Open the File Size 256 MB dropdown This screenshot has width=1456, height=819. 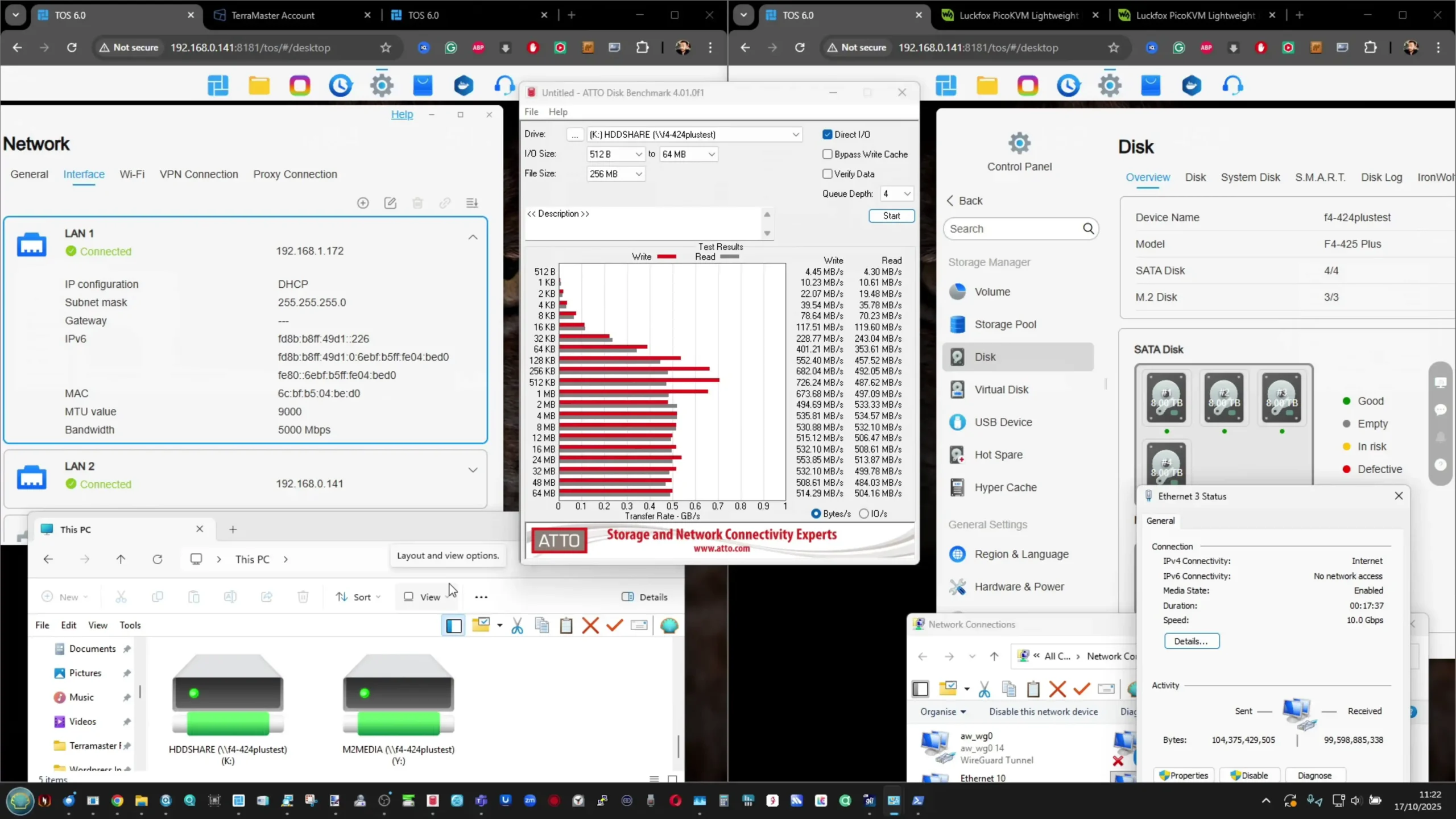(615, 174)
